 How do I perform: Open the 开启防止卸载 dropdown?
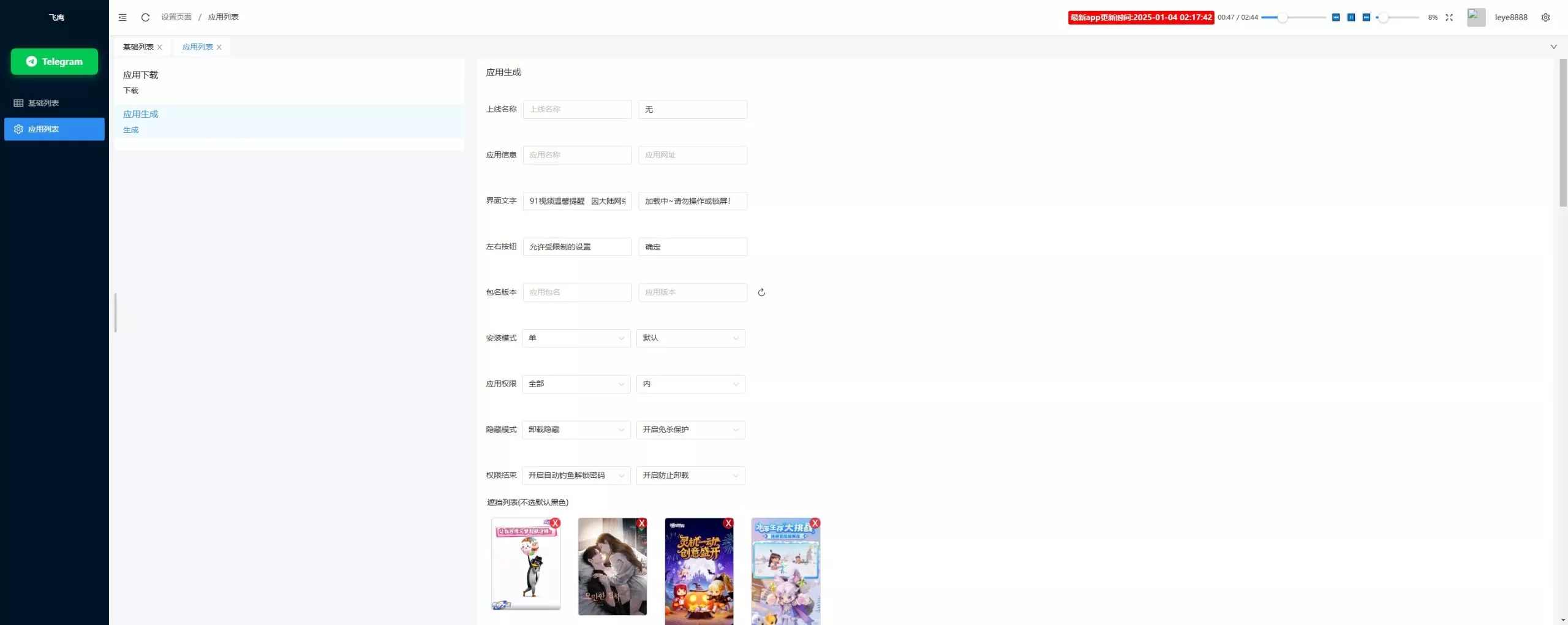tap(690, 475)
